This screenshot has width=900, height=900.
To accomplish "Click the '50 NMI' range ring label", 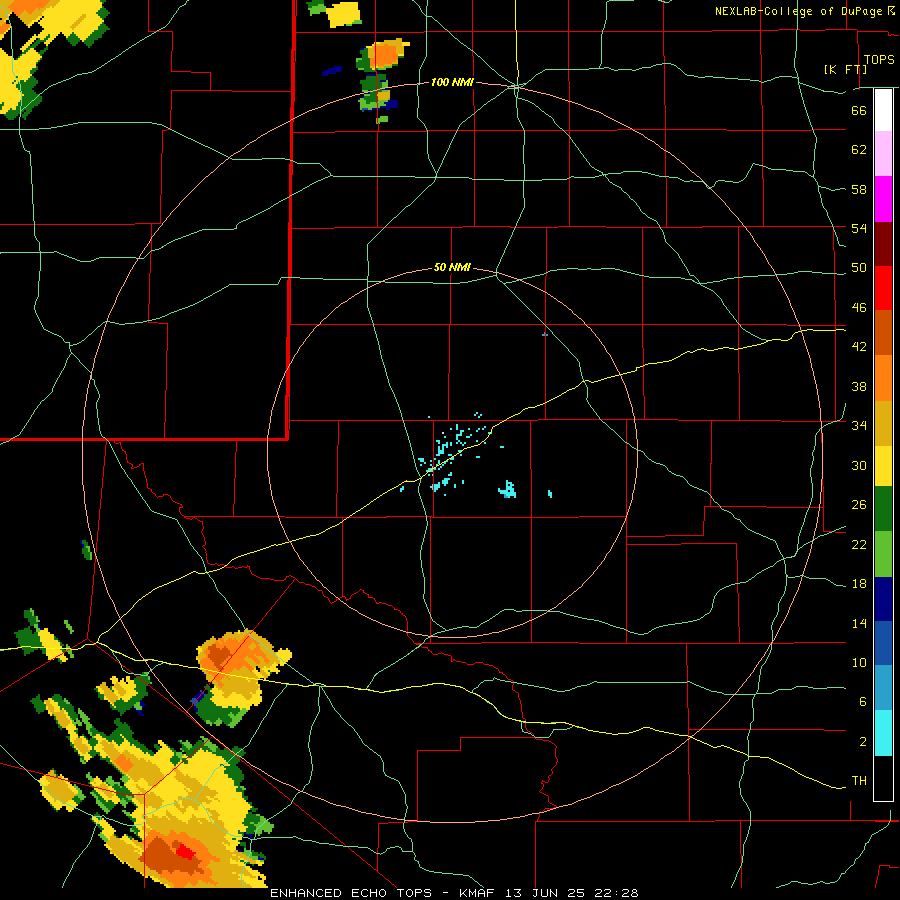I will point(452,267).
